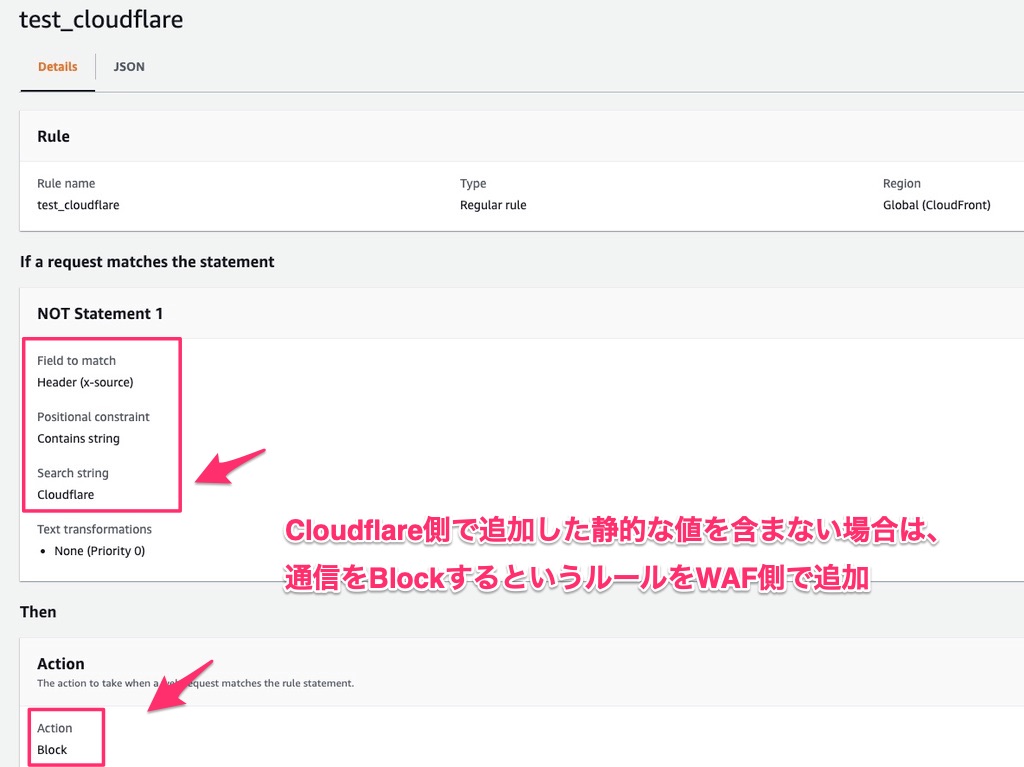This screenshot has width=1024, height=767.
Task: Switch to the Details tab
Action: tap(57, 66)
